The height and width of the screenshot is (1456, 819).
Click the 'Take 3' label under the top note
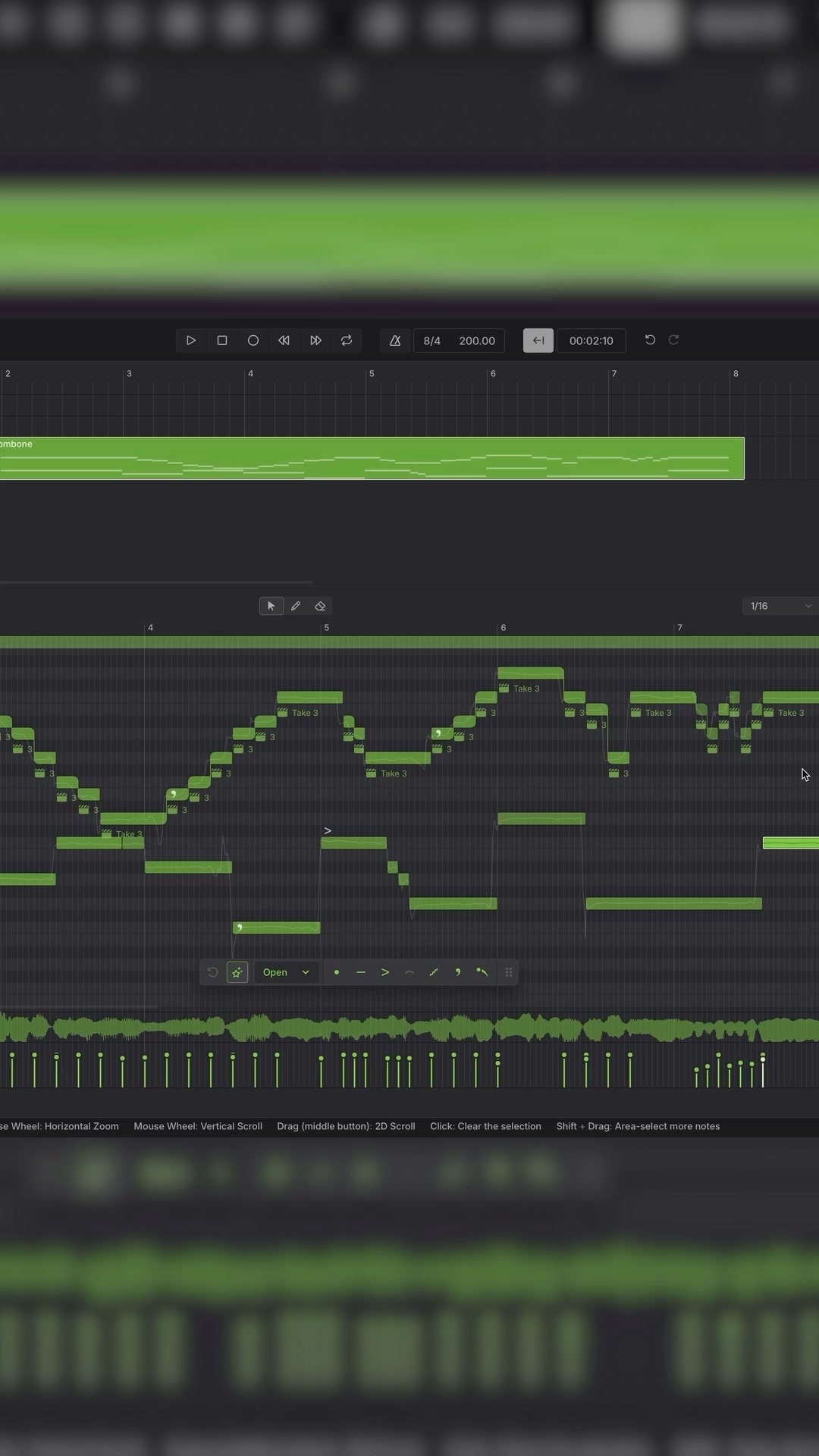pos(526,689)
